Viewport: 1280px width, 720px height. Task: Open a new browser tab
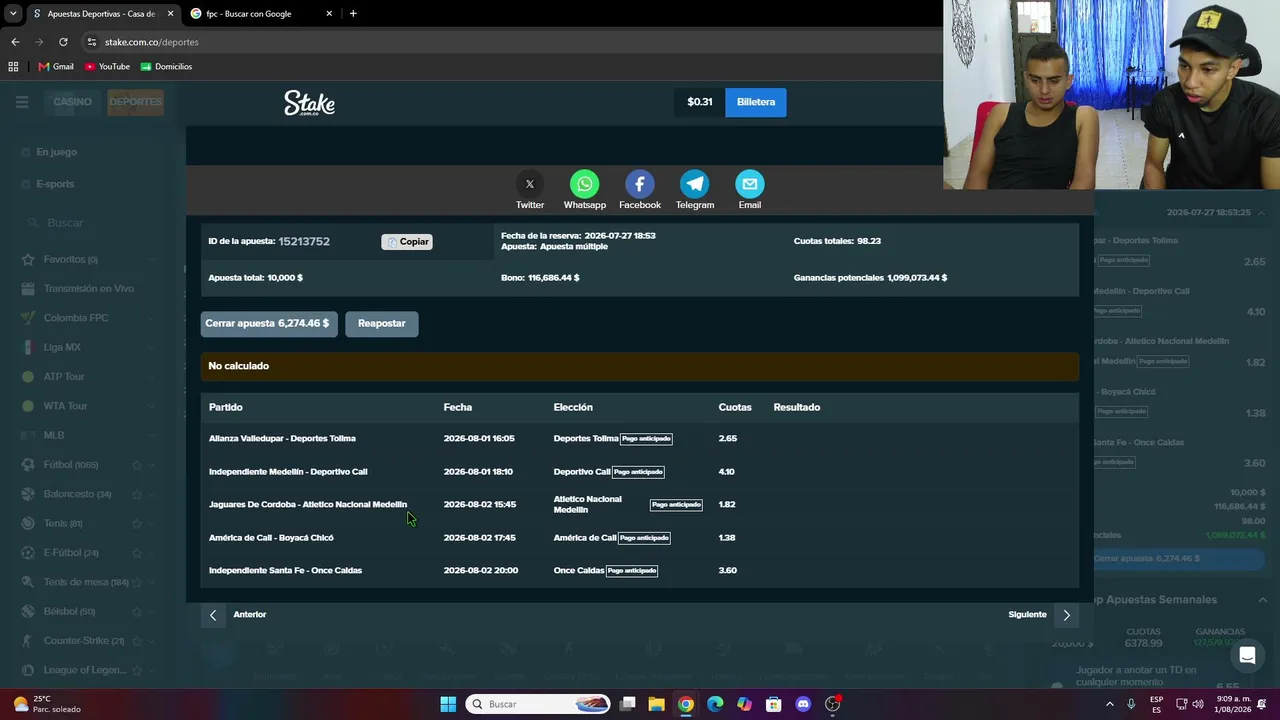[x=353, y=14]
